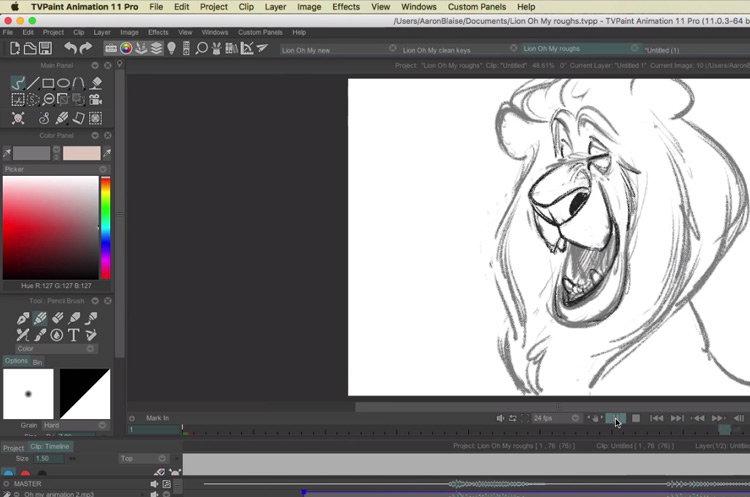Open the Effects menu in macOS menu bar
Viewport: 750px width, 497px height.
point(346,7)
